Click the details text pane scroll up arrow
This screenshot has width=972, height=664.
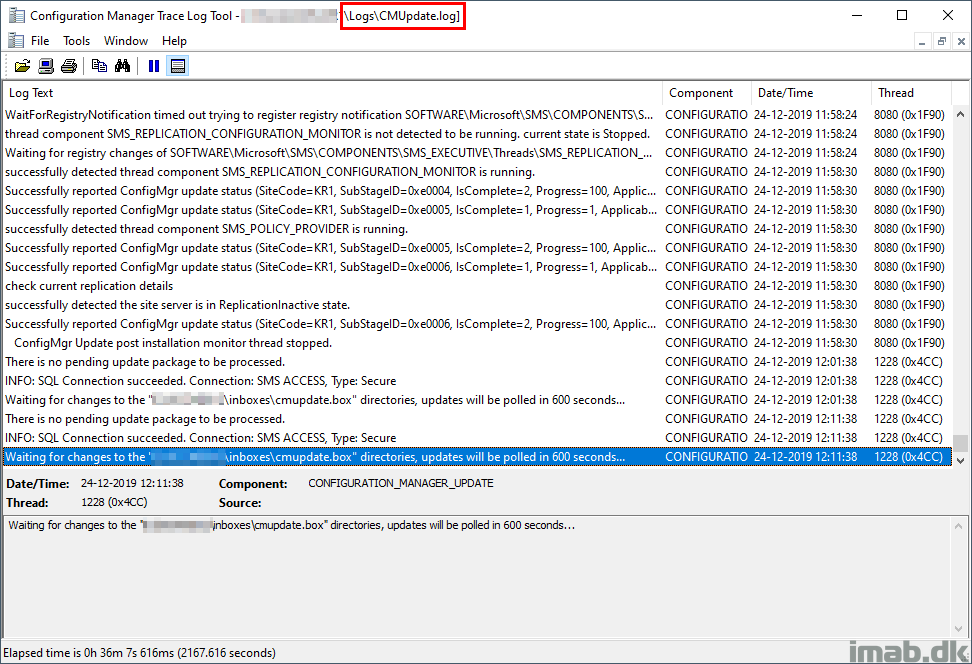(x=958, y=526)
